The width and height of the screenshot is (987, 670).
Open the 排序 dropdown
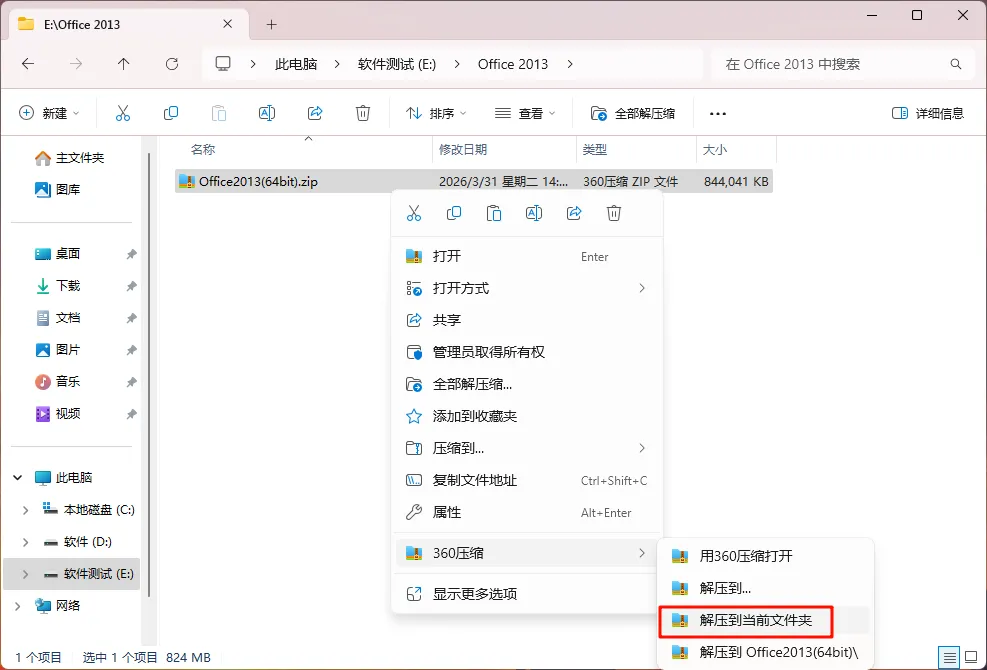pos(436,113)
